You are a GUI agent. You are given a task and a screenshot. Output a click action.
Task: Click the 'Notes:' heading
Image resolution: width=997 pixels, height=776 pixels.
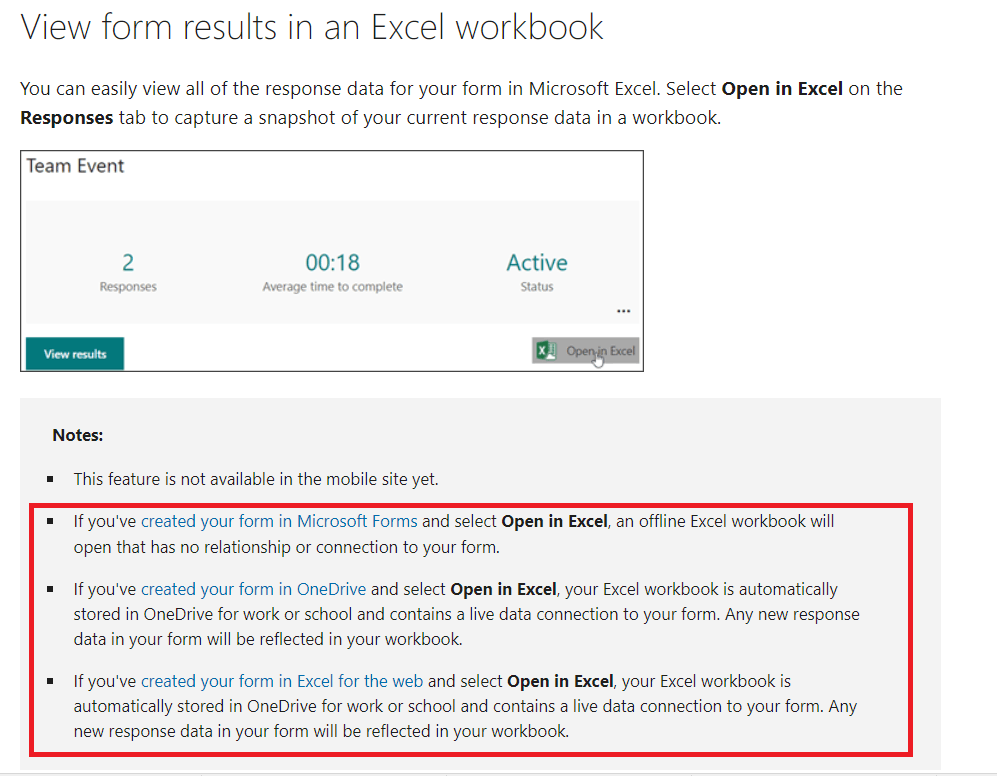[x=78, y=435]
